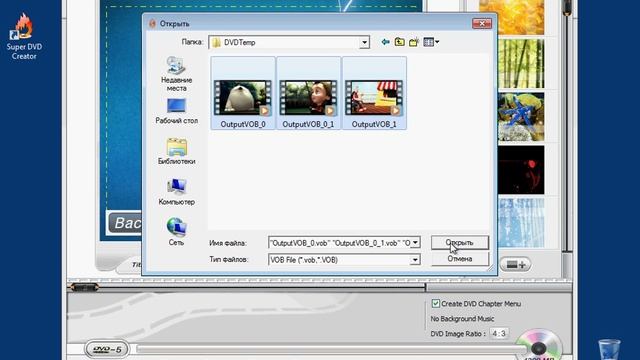Image resolution: width=640 pixels, height=360 pixels.
Task: Go back using the blue arrow icon
Action: pyautogui.click(x=385, y=42)
